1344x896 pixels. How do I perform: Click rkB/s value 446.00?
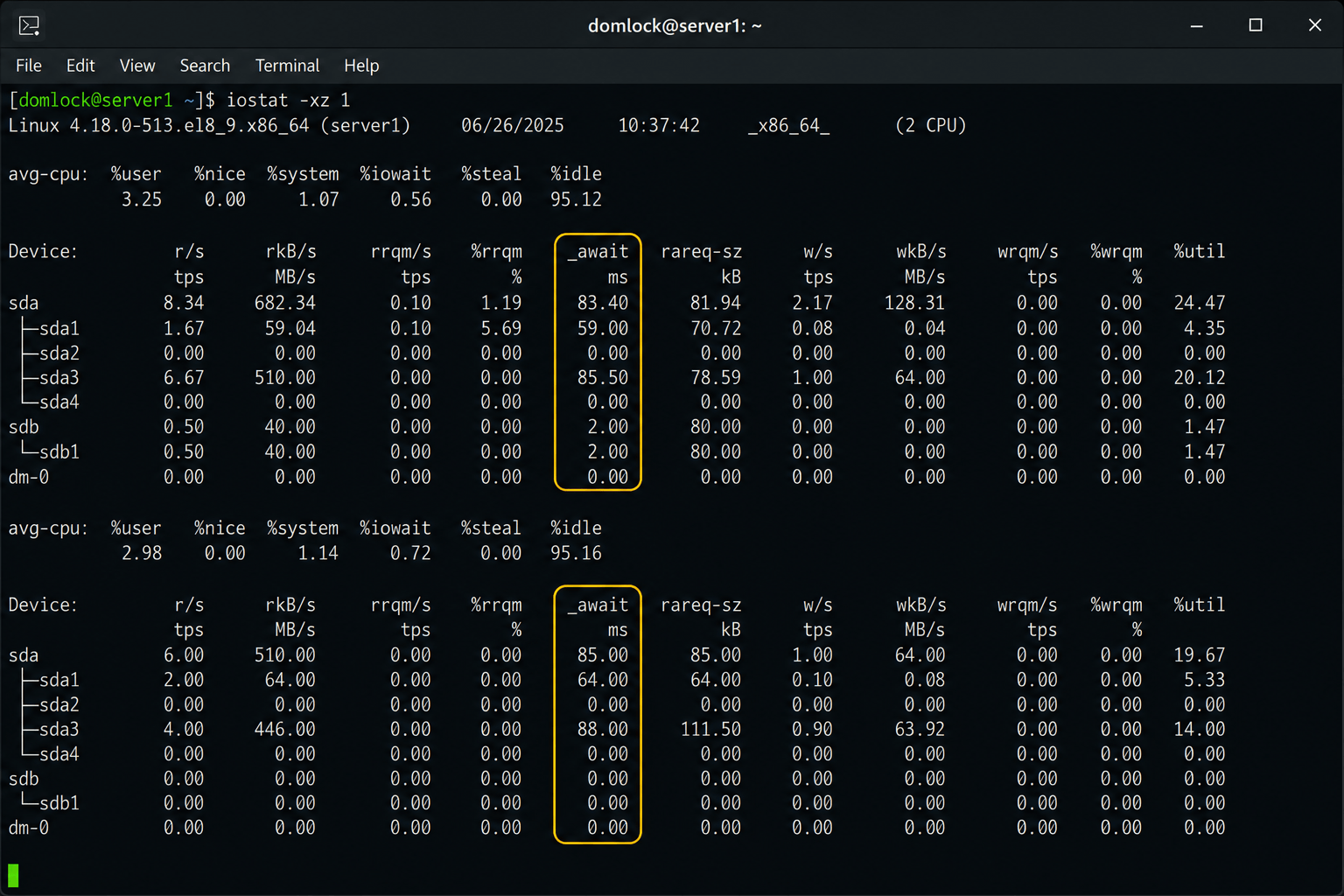click(285, 729)
